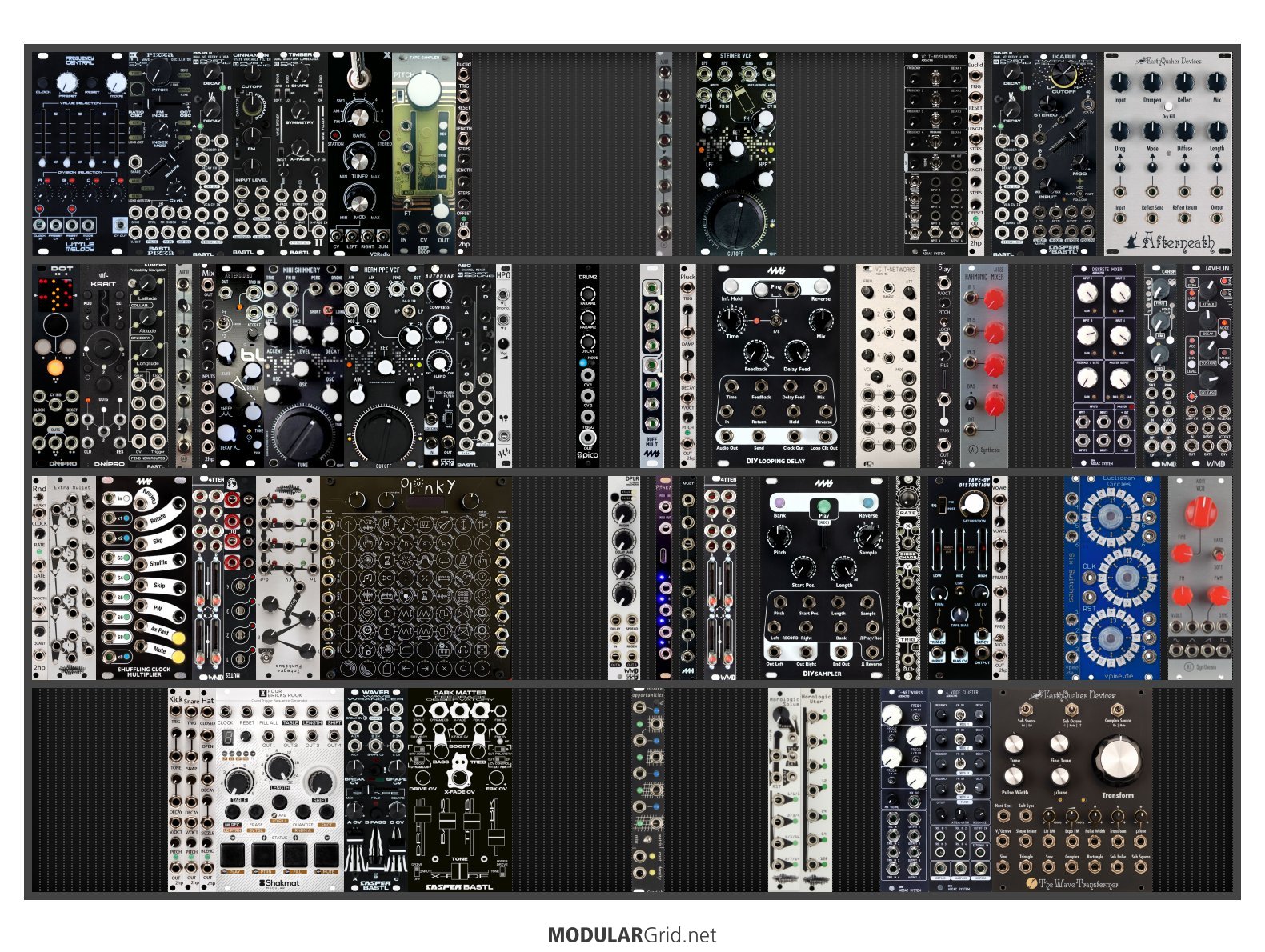Click the Diffuse knob on Afterneath
This screenshot has width=1265, height=952.
(1184, 130)
